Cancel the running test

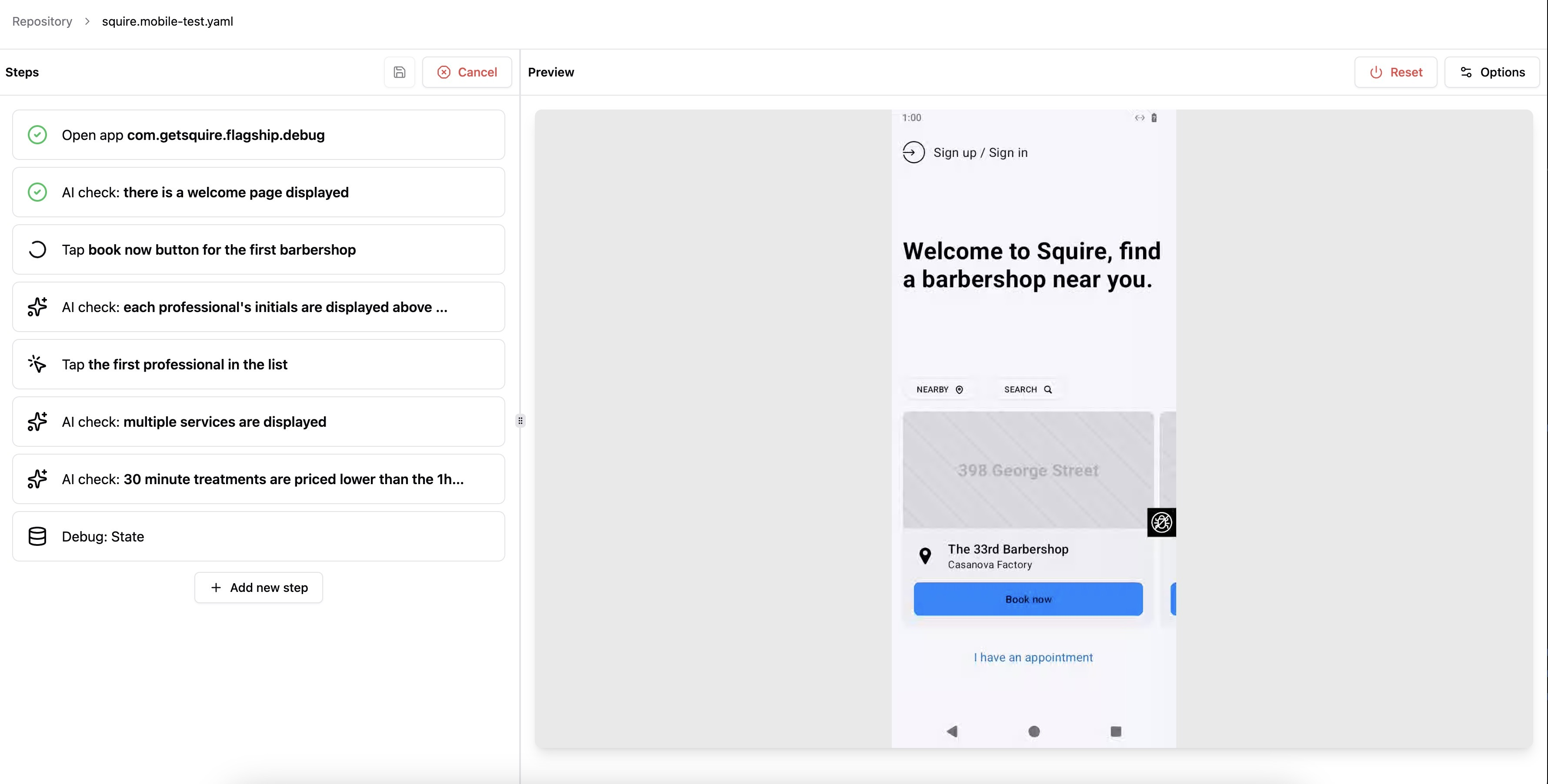pos(467,72)
